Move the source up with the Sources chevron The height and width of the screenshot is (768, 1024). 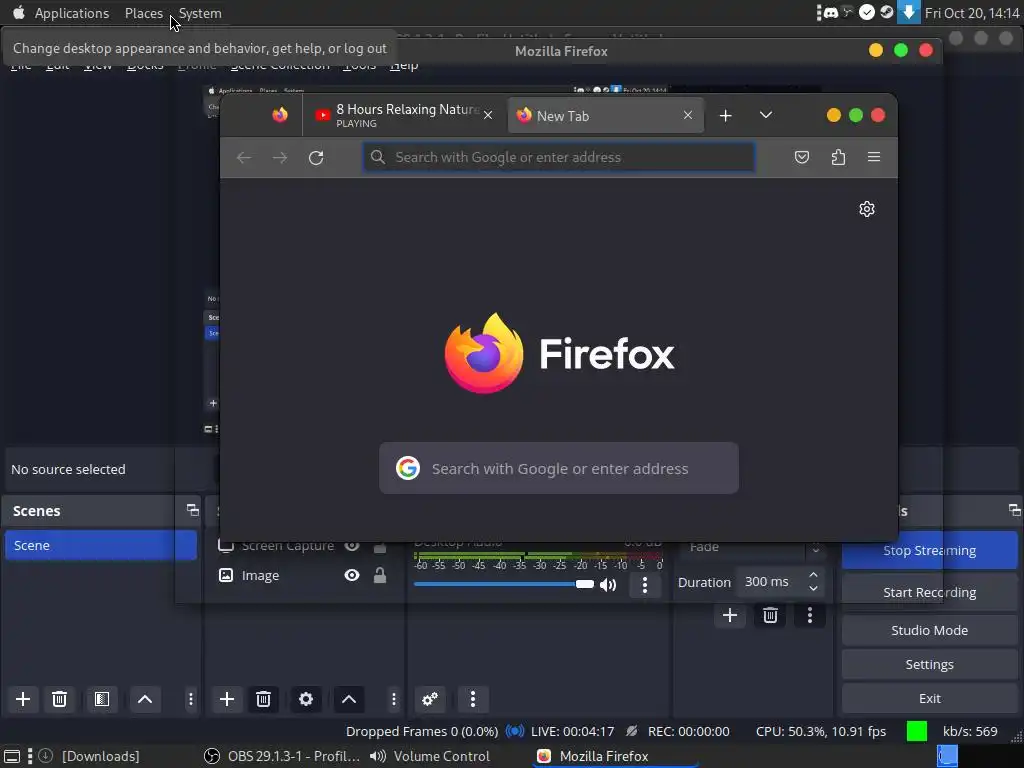point(349,699)
